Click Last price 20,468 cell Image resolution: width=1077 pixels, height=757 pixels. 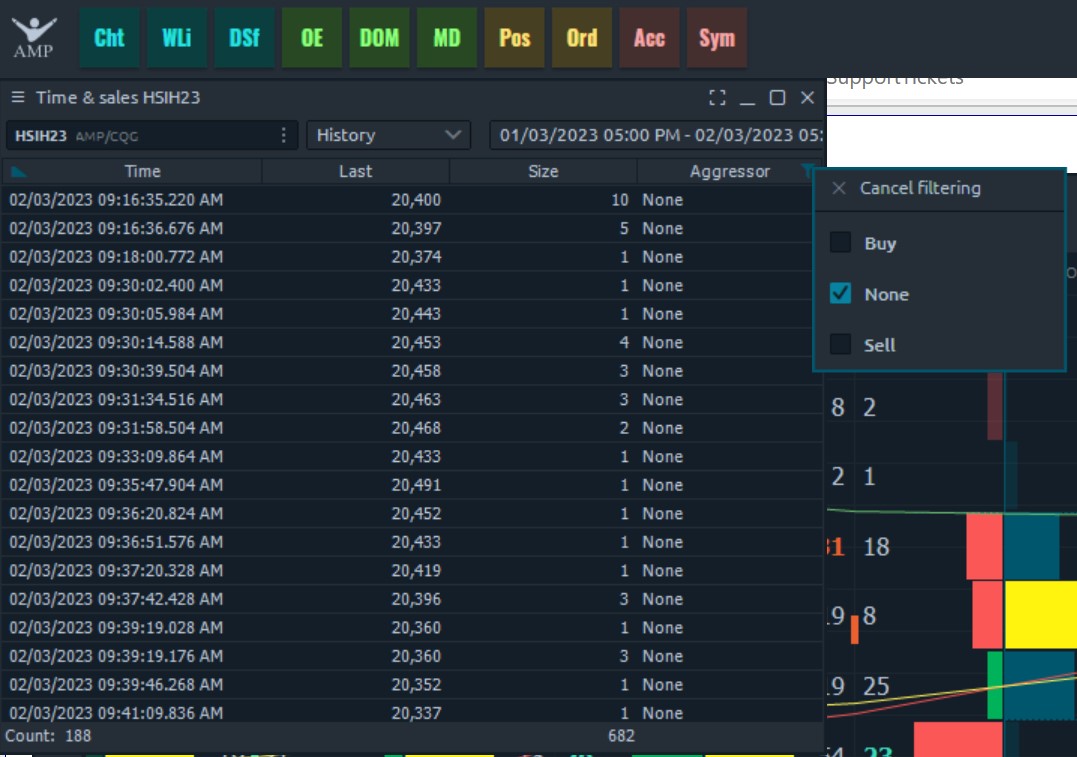(416, 428)
